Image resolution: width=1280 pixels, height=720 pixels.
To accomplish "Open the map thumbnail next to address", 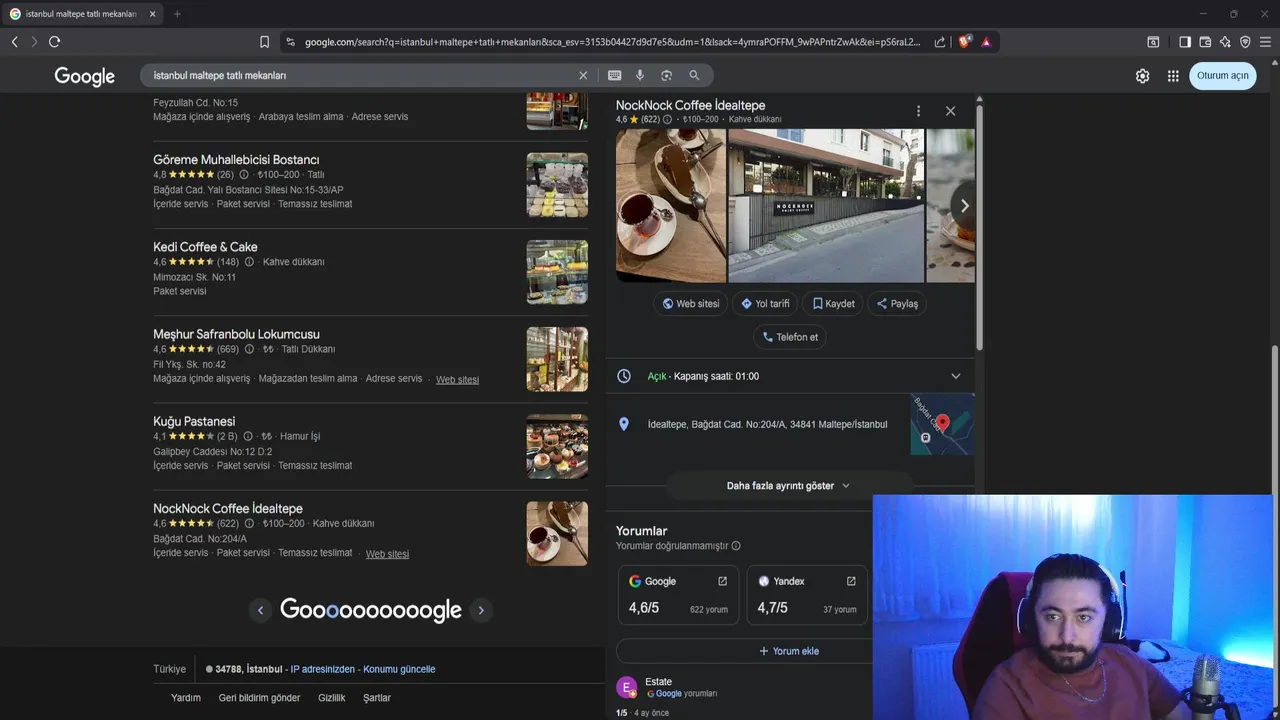I will pyautogui.click(x=942, y=424).
